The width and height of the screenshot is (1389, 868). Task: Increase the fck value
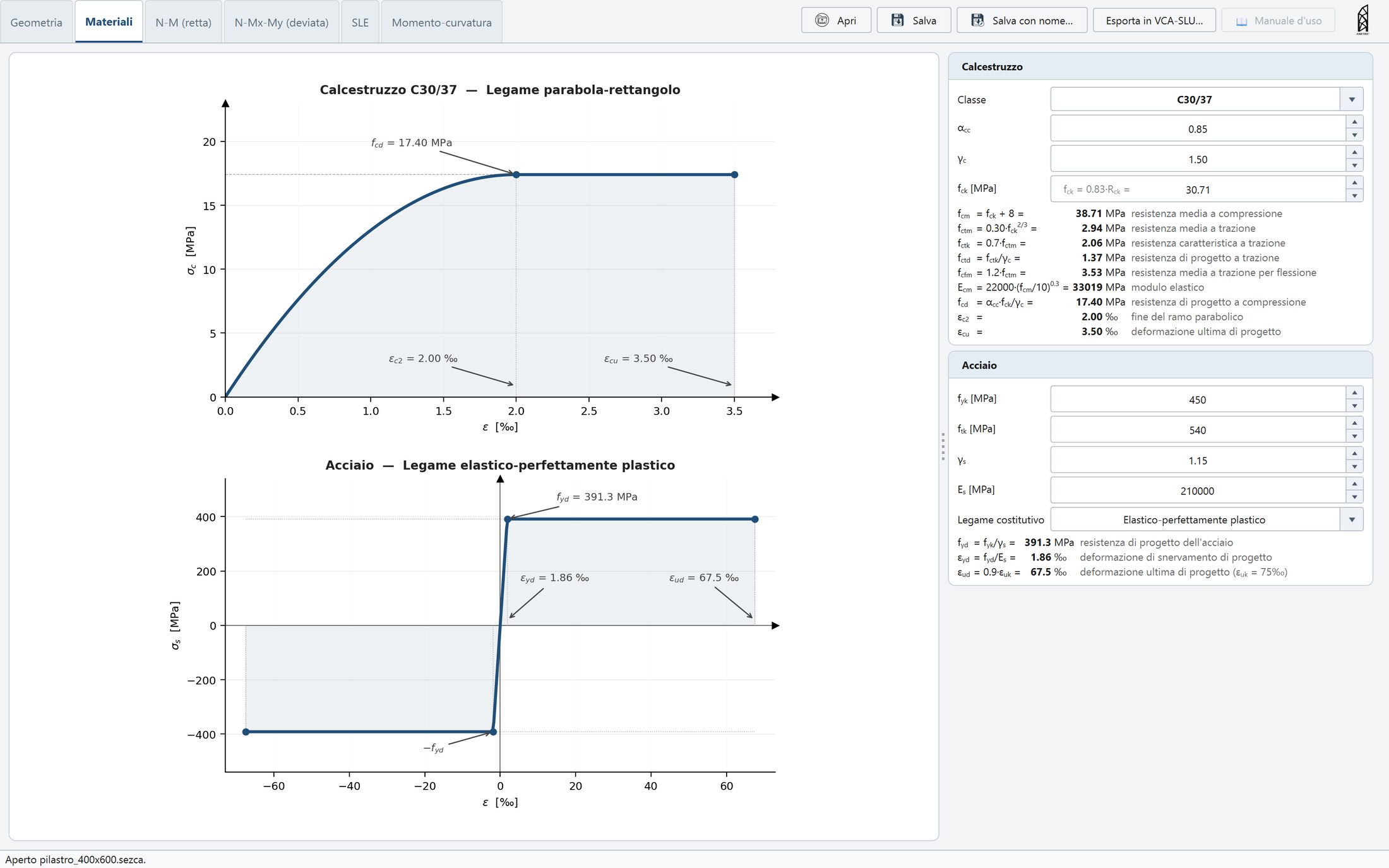(1354, 182)
